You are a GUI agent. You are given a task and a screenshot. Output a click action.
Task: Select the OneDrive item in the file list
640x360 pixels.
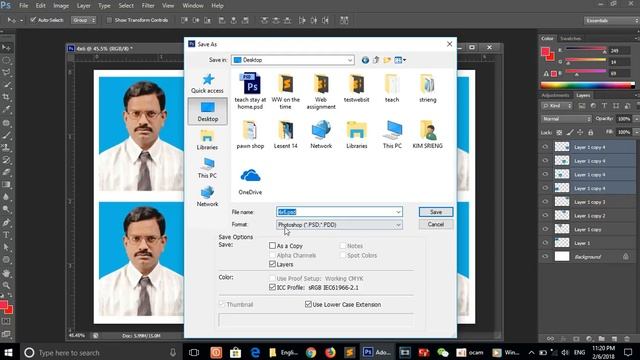(x=250, y=181)
